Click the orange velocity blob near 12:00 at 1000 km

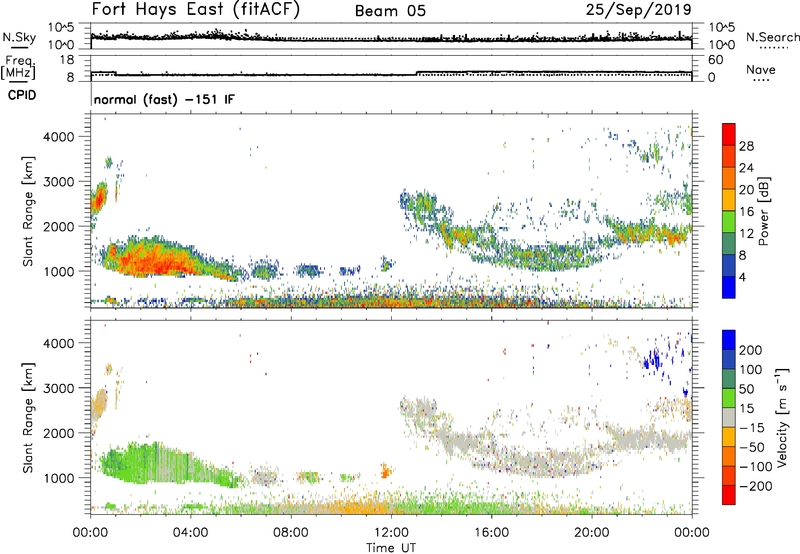pos(386,470)
